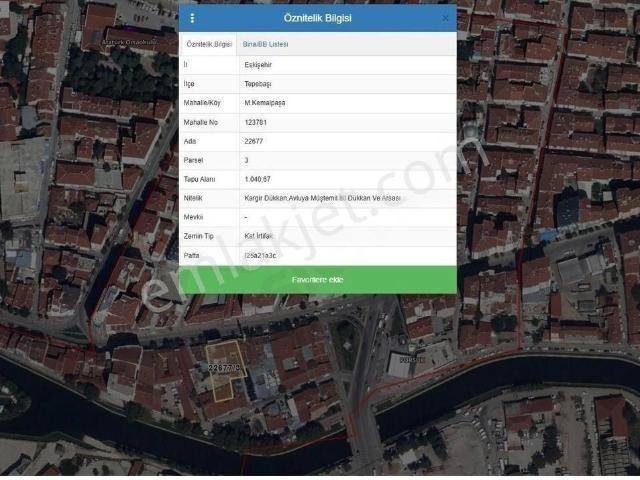Click the Mevkii row label
Image resolution: width=640 pixels, height=480 pixels.
pos(194,217)
